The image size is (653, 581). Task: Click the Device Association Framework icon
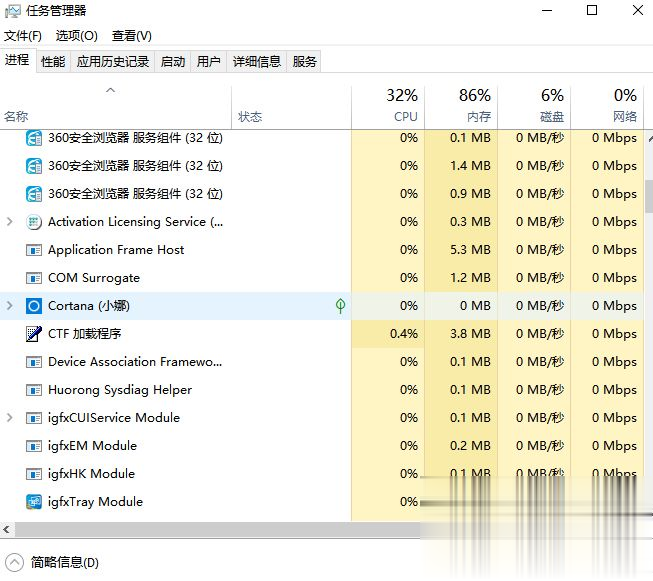tap(34, 362)
